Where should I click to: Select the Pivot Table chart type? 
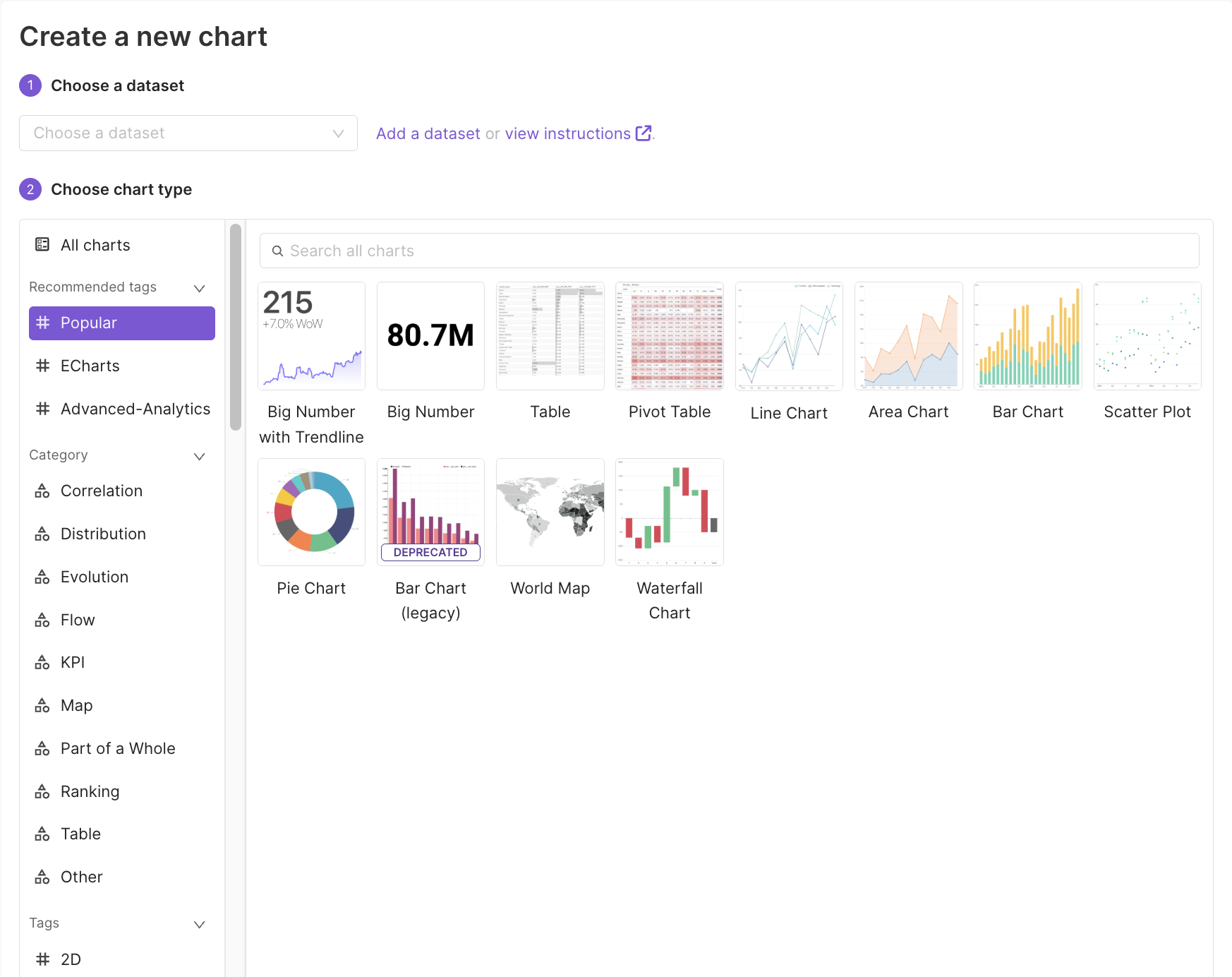(669, 336)
